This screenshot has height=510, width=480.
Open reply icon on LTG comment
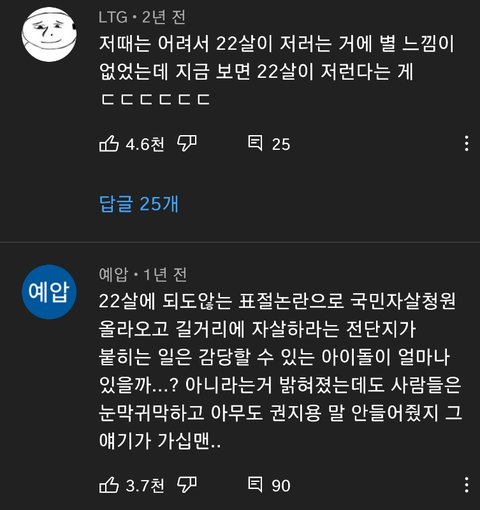255,143
